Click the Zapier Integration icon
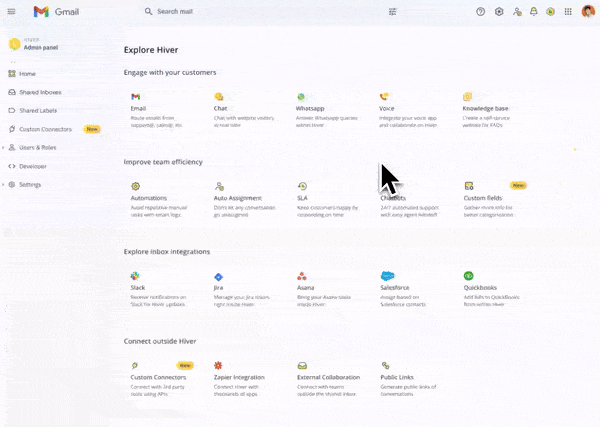The height and width of the screenshot is (427, 600). click(x=218, y=366)
